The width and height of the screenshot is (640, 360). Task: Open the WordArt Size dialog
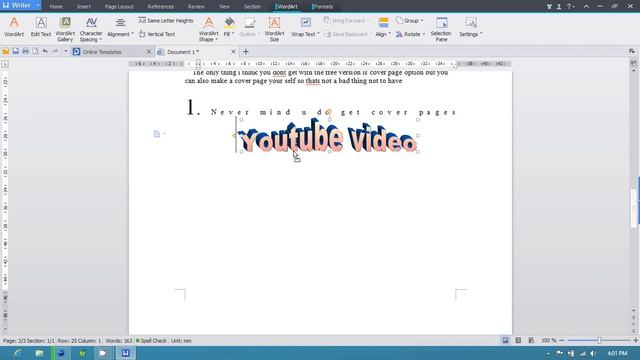point(274,29)
